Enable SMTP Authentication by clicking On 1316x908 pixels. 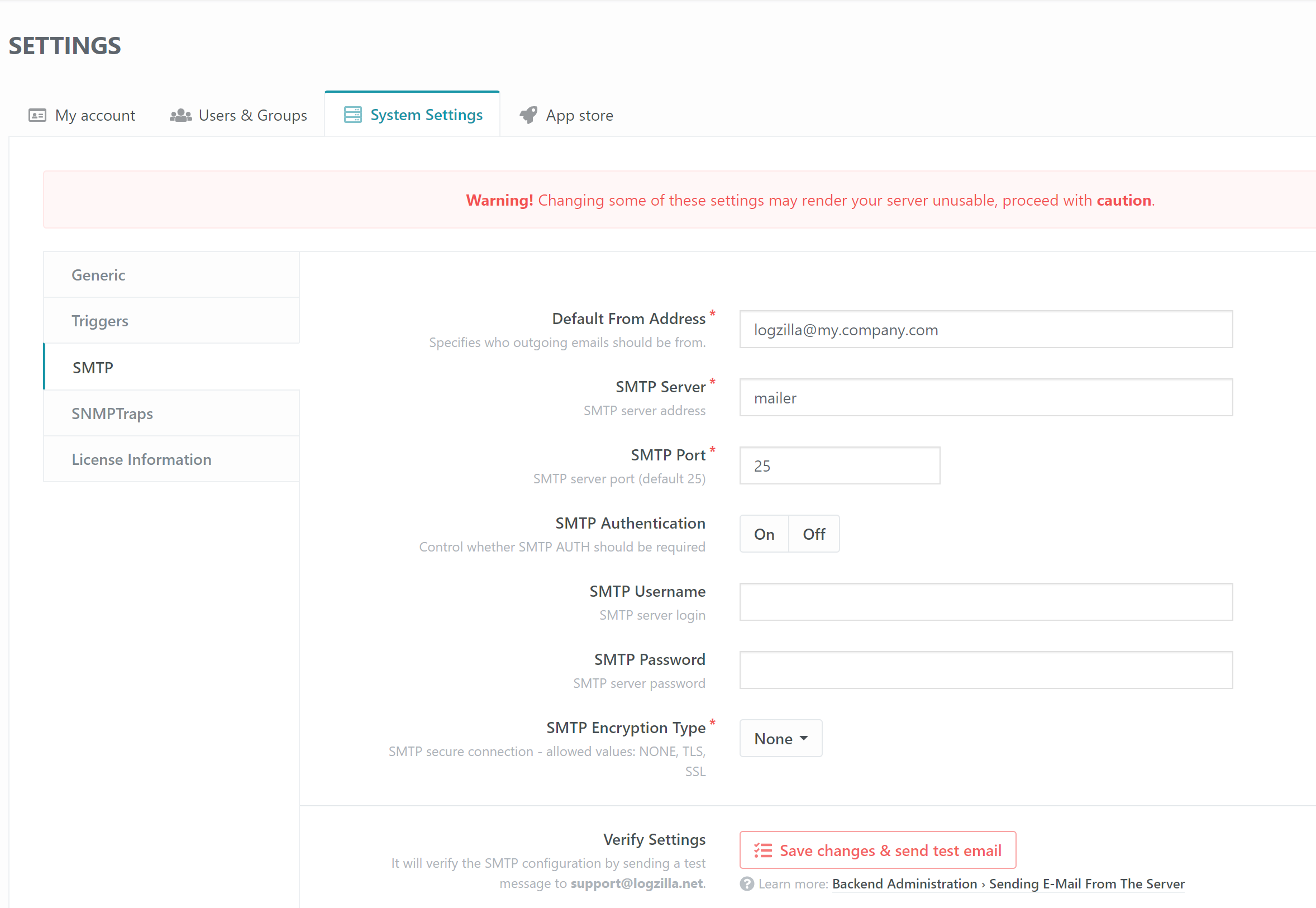click(x=764, y=534)
